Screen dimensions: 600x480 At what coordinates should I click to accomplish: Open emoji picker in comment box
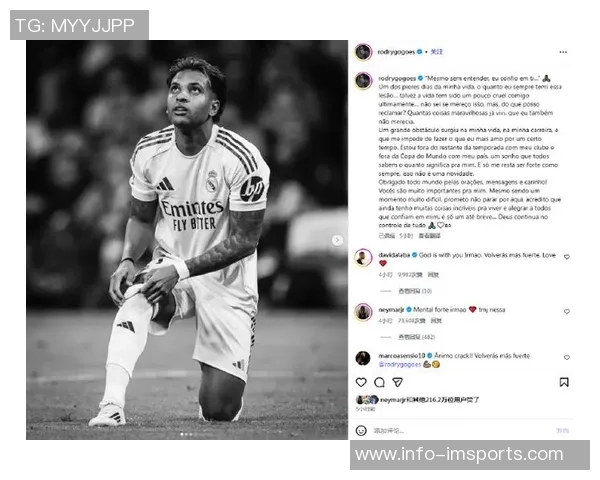click(361, 431)
